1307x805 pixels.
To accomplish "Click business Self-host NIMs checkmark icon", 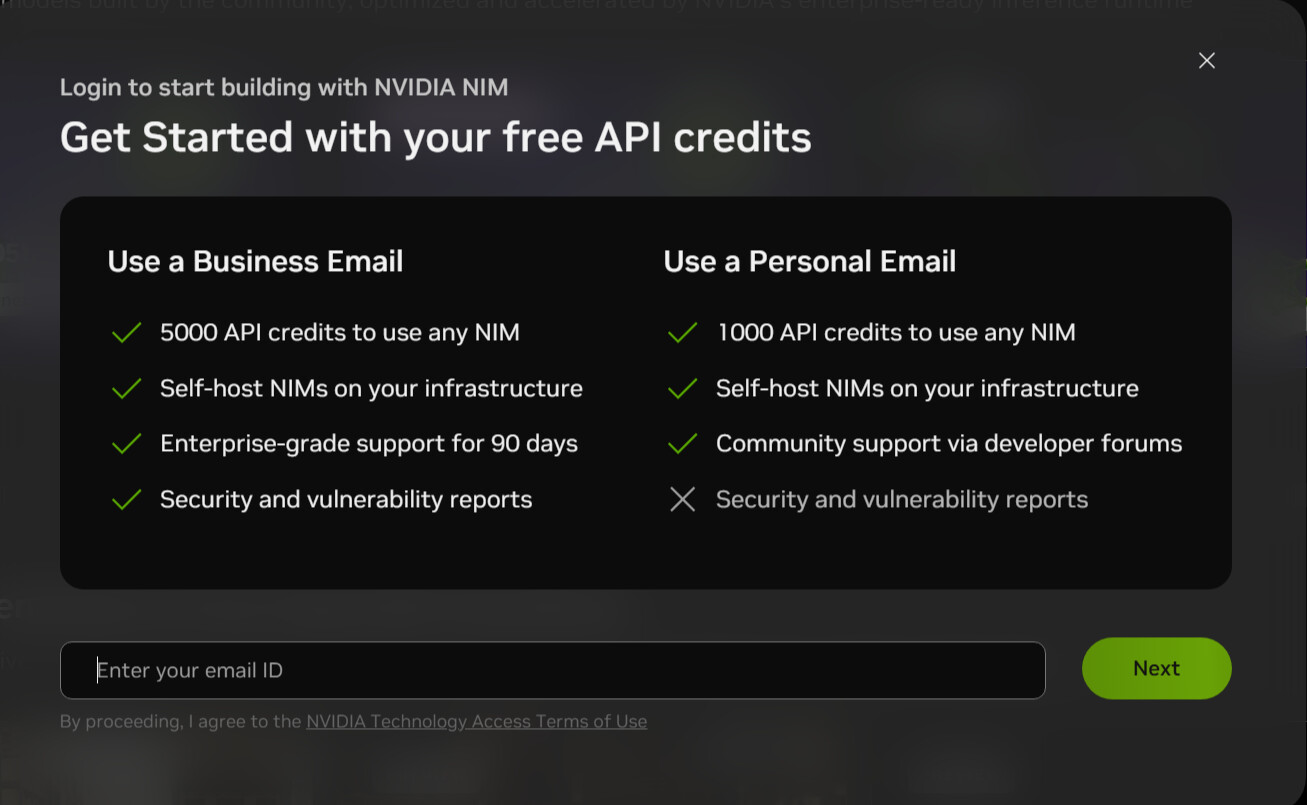I will 126,389.
